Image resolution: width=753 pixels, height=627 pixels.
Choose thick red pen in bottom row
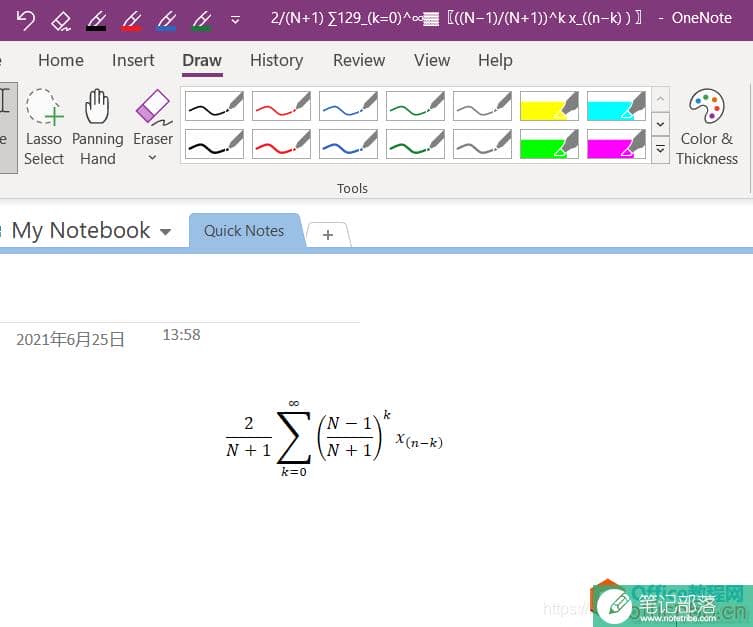pyautogui.click(x=281, y=144)
